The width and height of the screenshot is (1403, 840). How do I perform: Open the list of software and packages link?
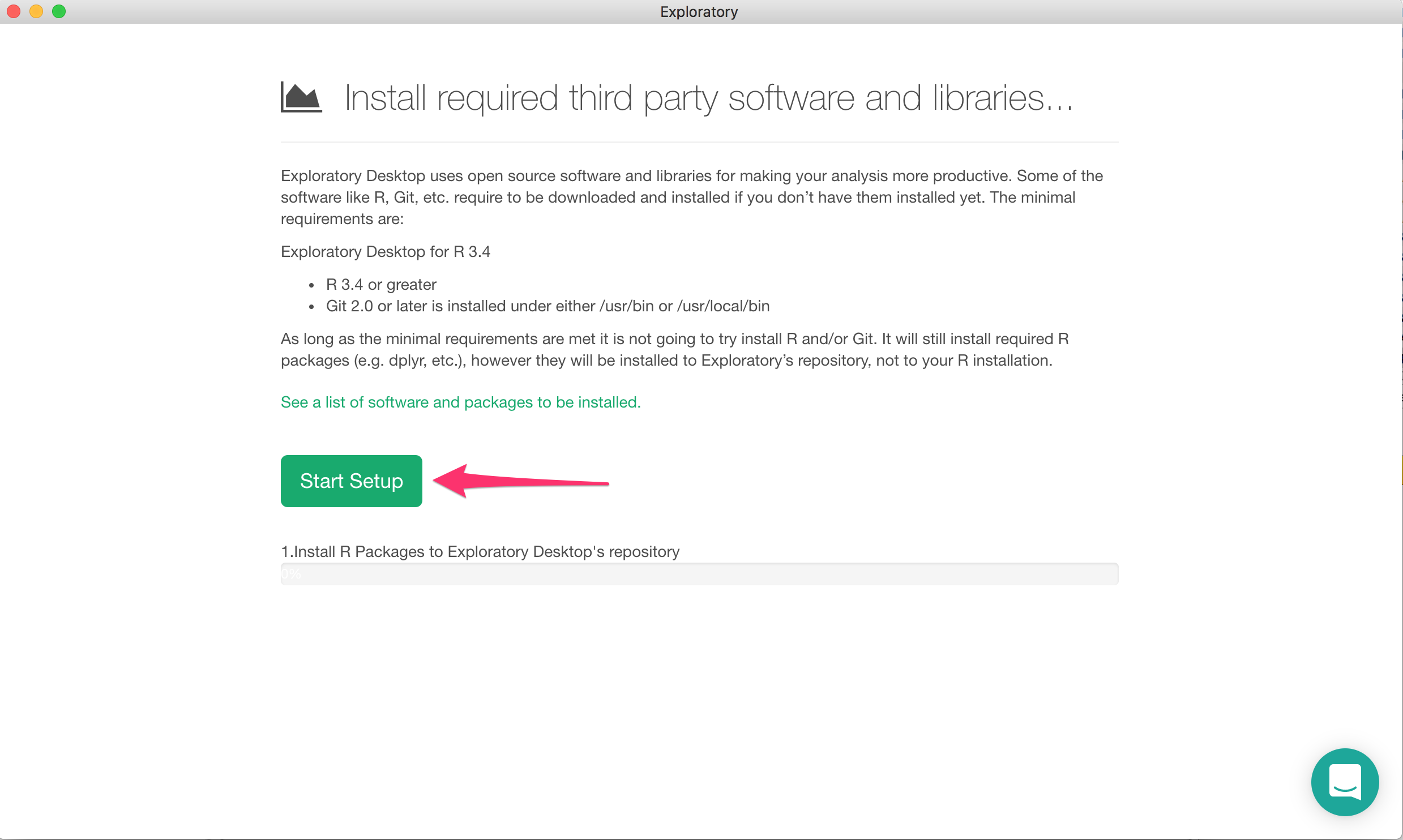[x=460, y=402]
